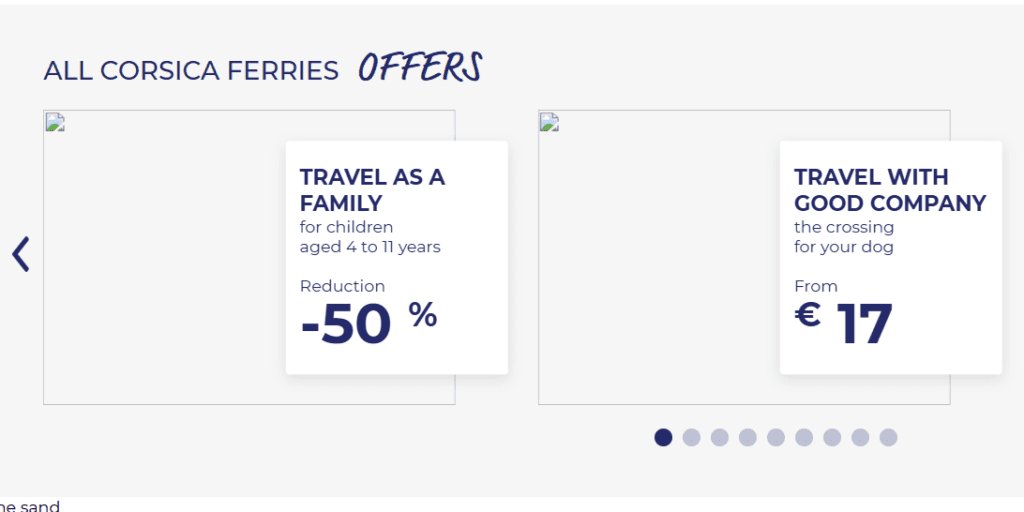The image size is (1024, 512).
Task: Select the second carousel pagination dot
Action: click(x=691, y=437)
